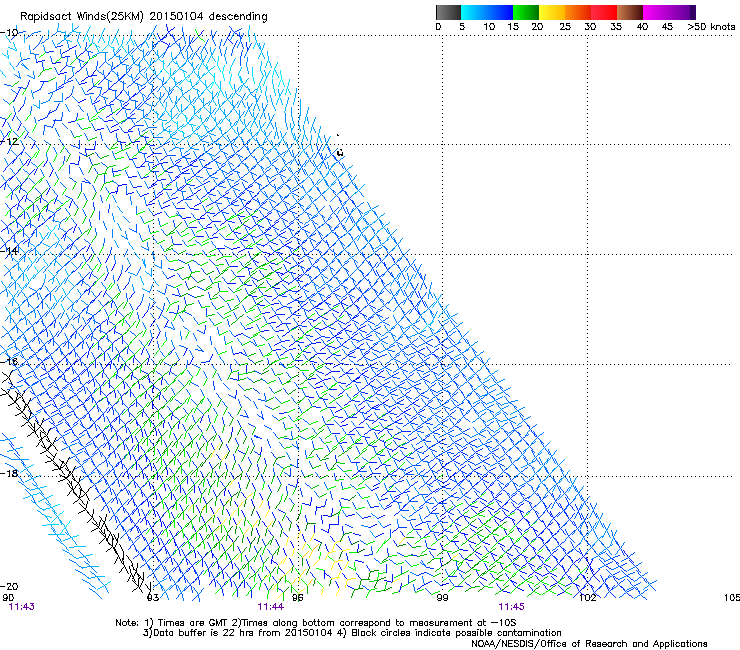The image size is (740, 650).
Task: Click the longitude label '99'
Action: (x=442, y=598)
